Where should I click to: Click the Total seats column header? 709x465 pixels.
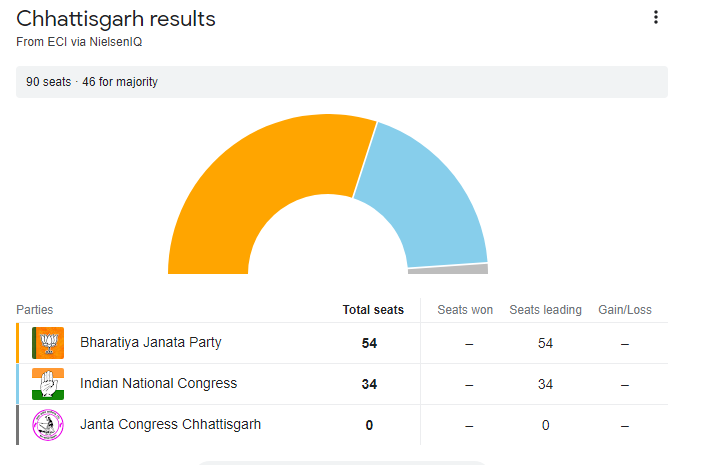(373, 310)
